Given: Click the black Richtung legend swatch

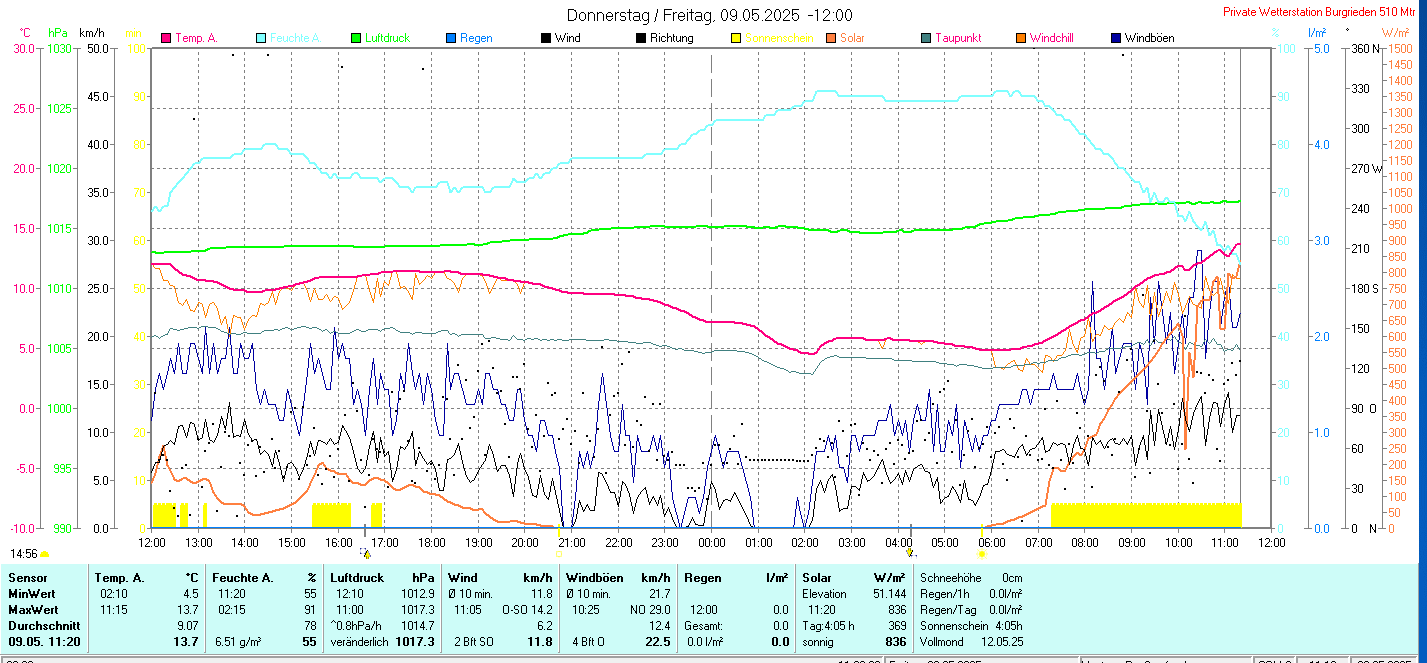Looking at the screenshot, I should click(x=641, y=38).
